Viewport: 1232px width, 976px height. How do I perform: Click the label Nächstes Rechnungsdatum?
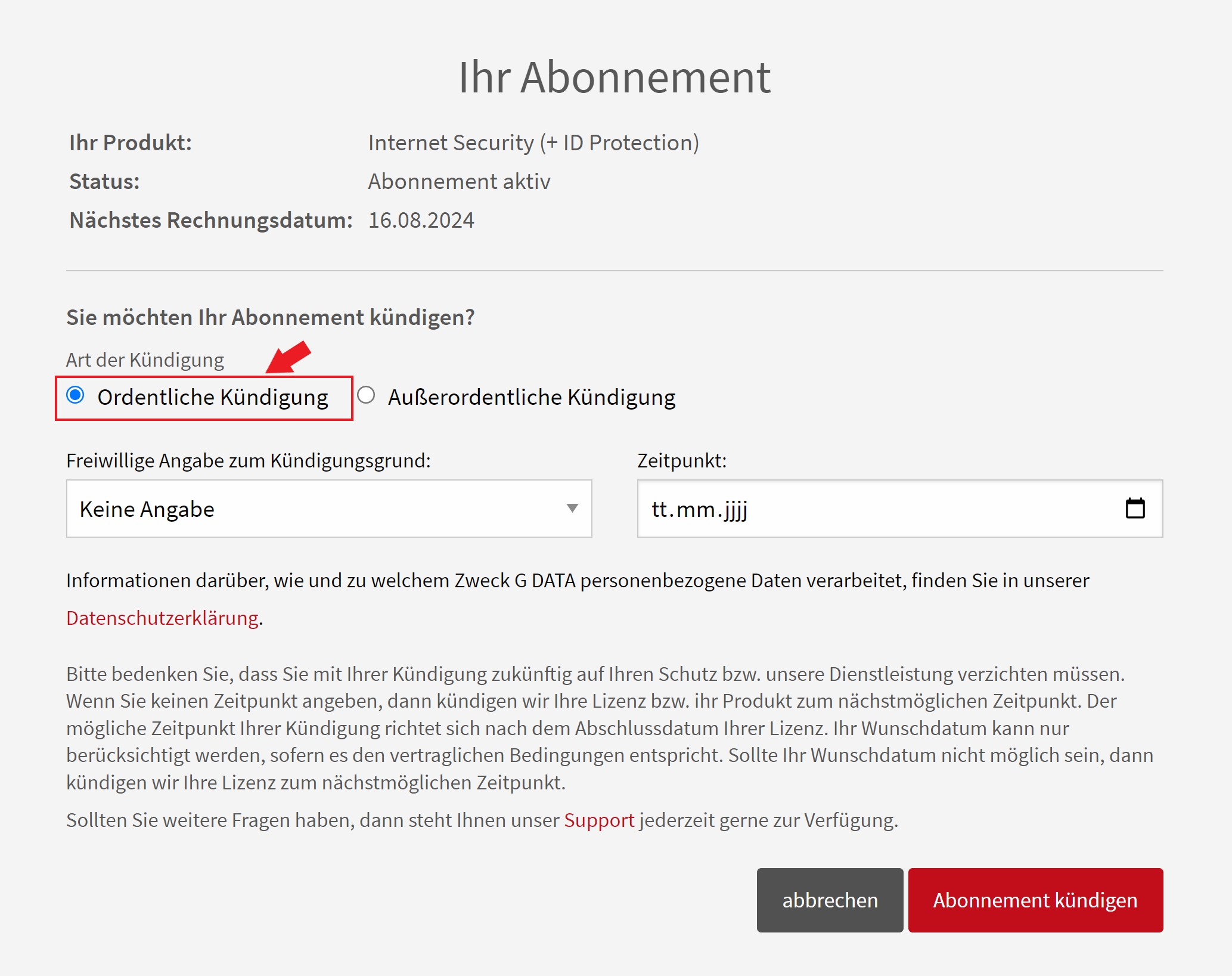211,220
